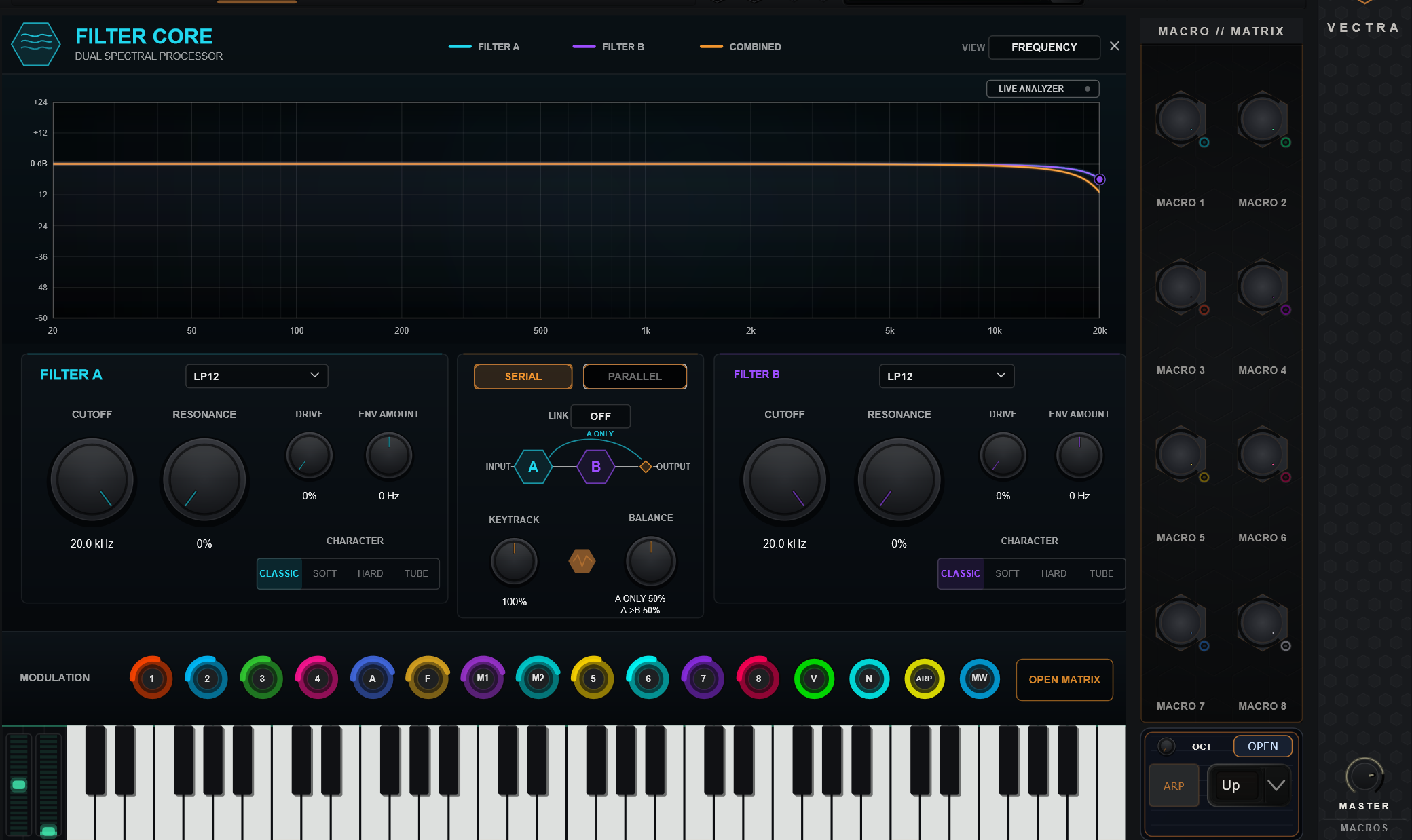Open Filter B type LP12 dropdown
1412x840 pixels.
click(946, 376)
